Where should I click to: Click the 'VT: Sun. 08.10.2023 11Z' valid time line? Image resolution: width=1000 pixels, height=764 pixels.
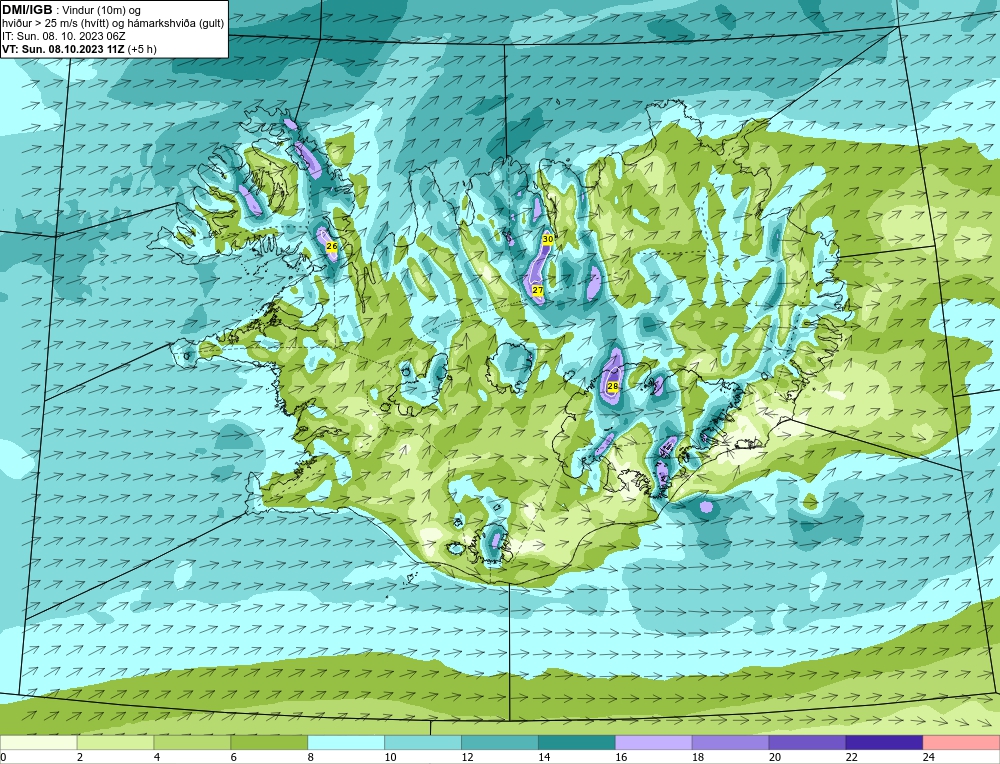pos(79,49)
